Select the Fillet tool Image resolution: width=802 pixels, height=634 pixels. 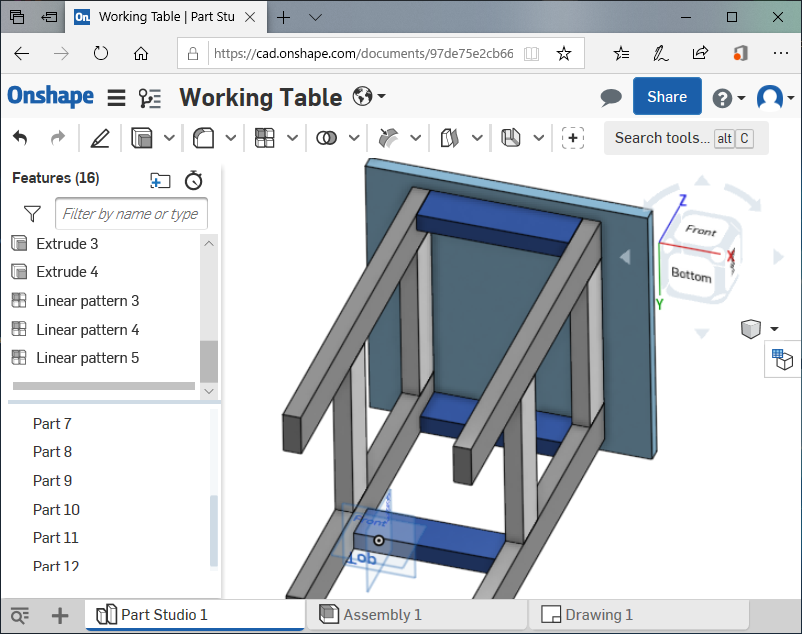pyautogui.click(x=203, y=138)
